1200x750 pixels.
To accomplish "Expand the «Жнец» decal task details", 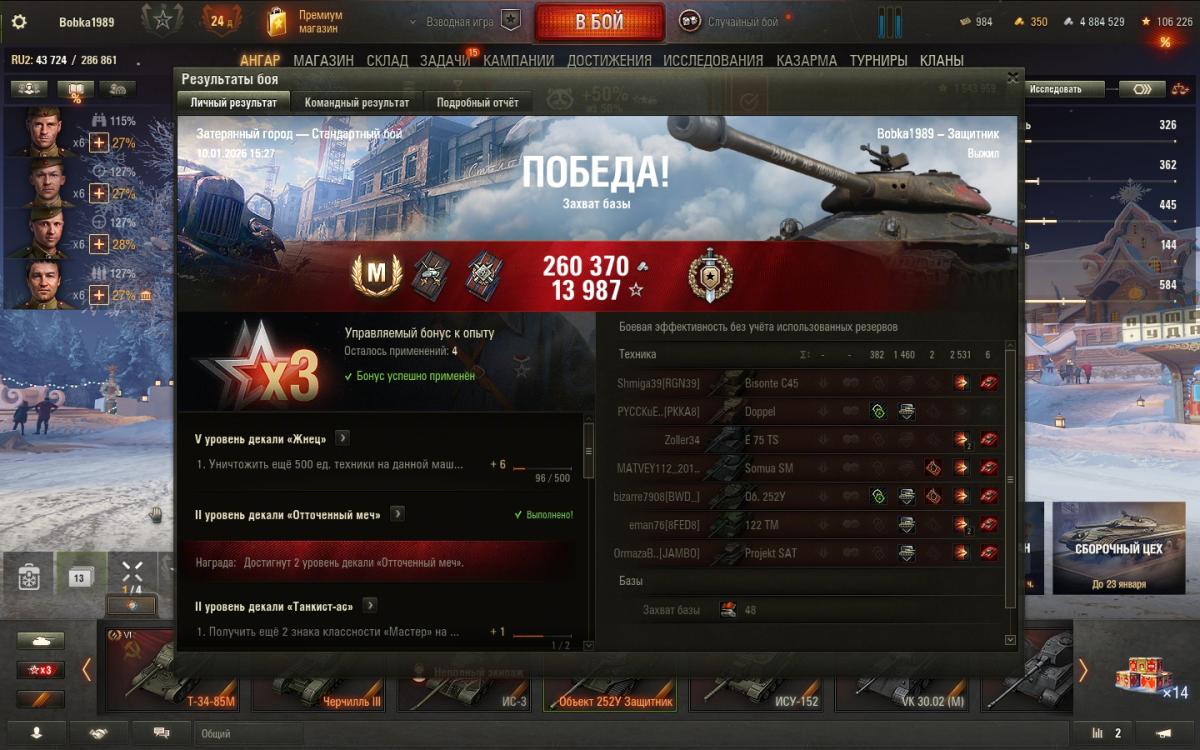I will click(x=343, y=438).
